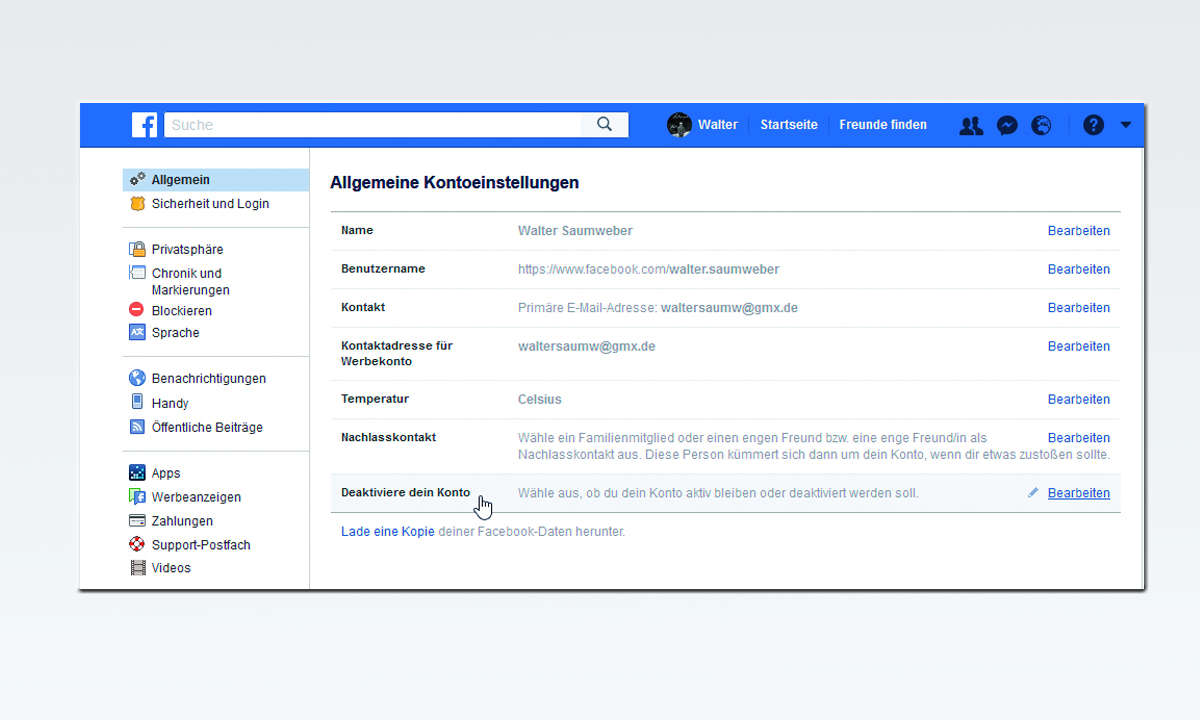This screenshot has width=1200, height=720.
Task: Click the name value Walter Saumweber
Action: pos(575,231)
